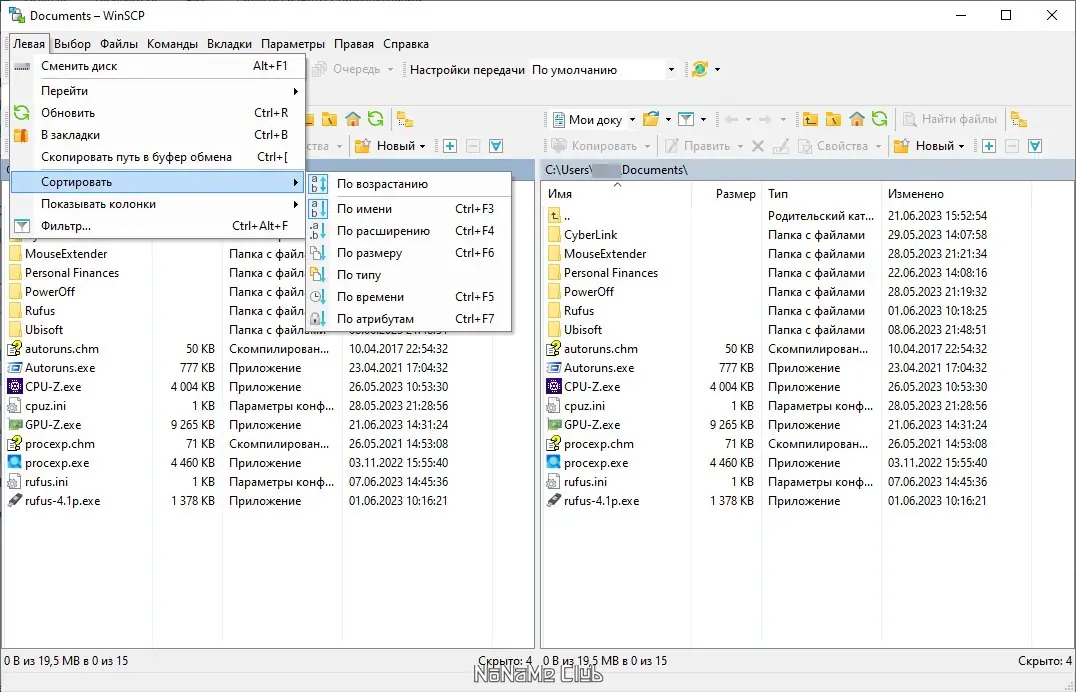
Task: Go to parent directory in right panel
Action: (810, 119)
